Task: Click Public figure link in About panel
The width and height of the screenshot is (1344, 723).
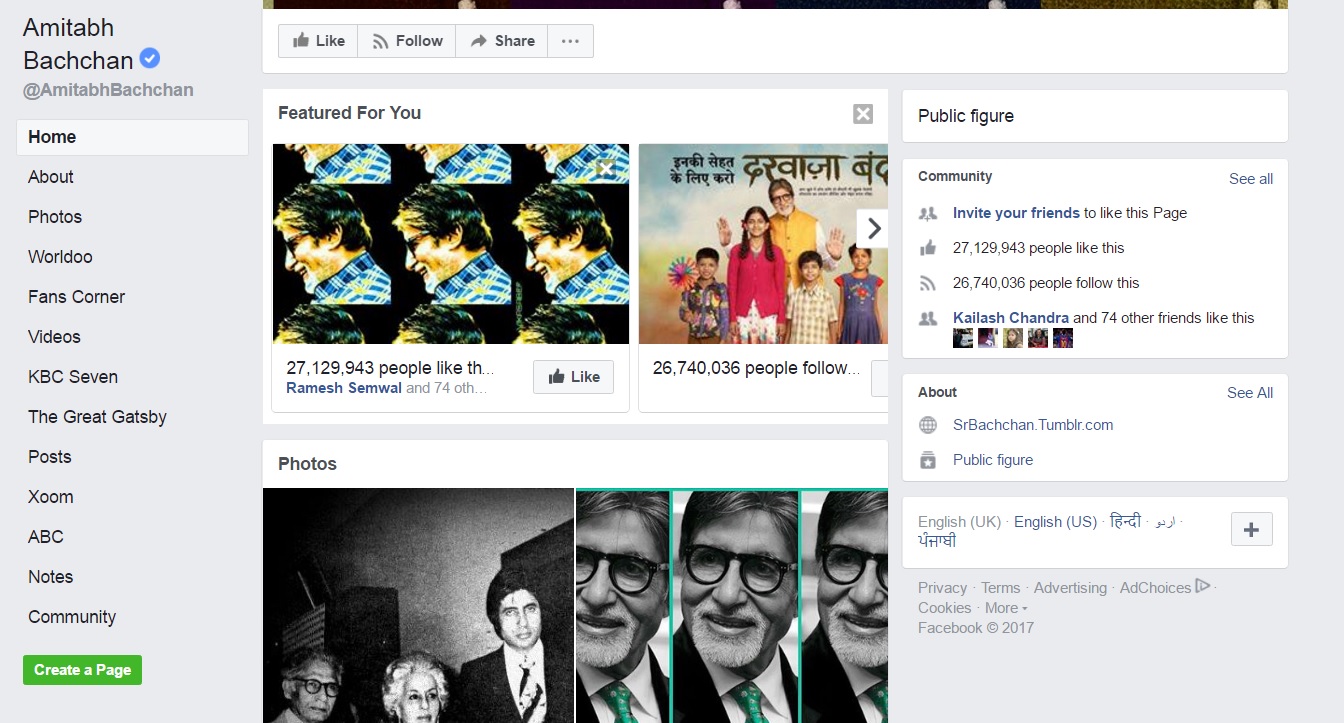Action: (993, 460)
